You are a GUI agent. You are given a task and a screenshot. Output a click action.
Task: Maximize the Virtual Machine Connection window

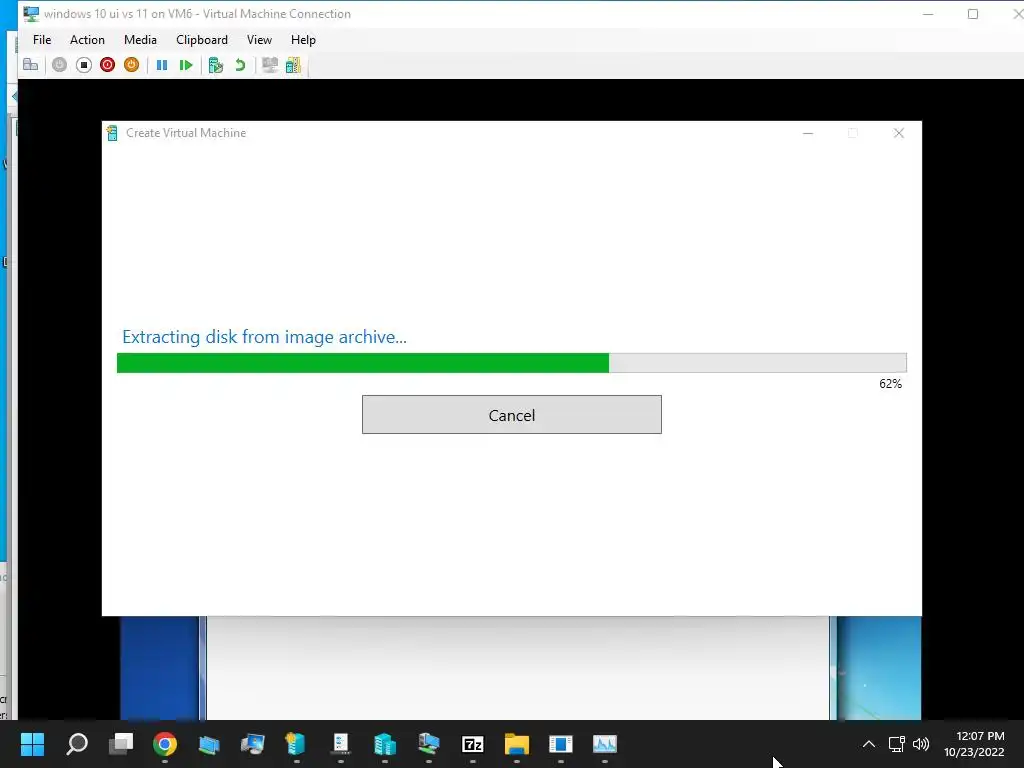(973, 14)
